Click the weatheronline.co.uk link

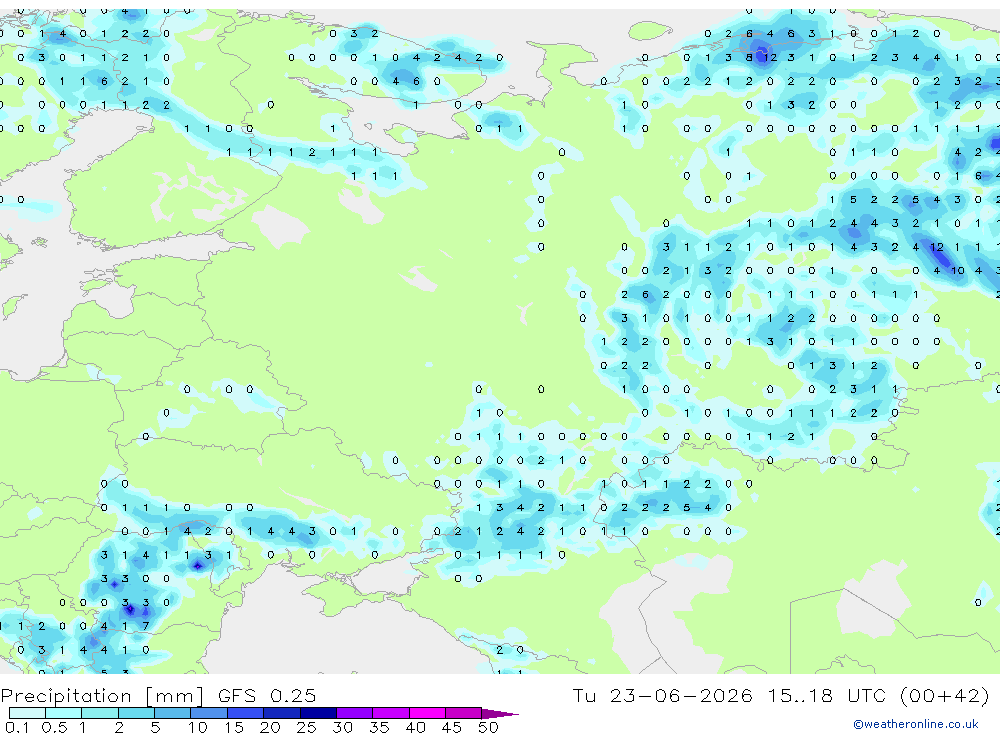[916, 724]
